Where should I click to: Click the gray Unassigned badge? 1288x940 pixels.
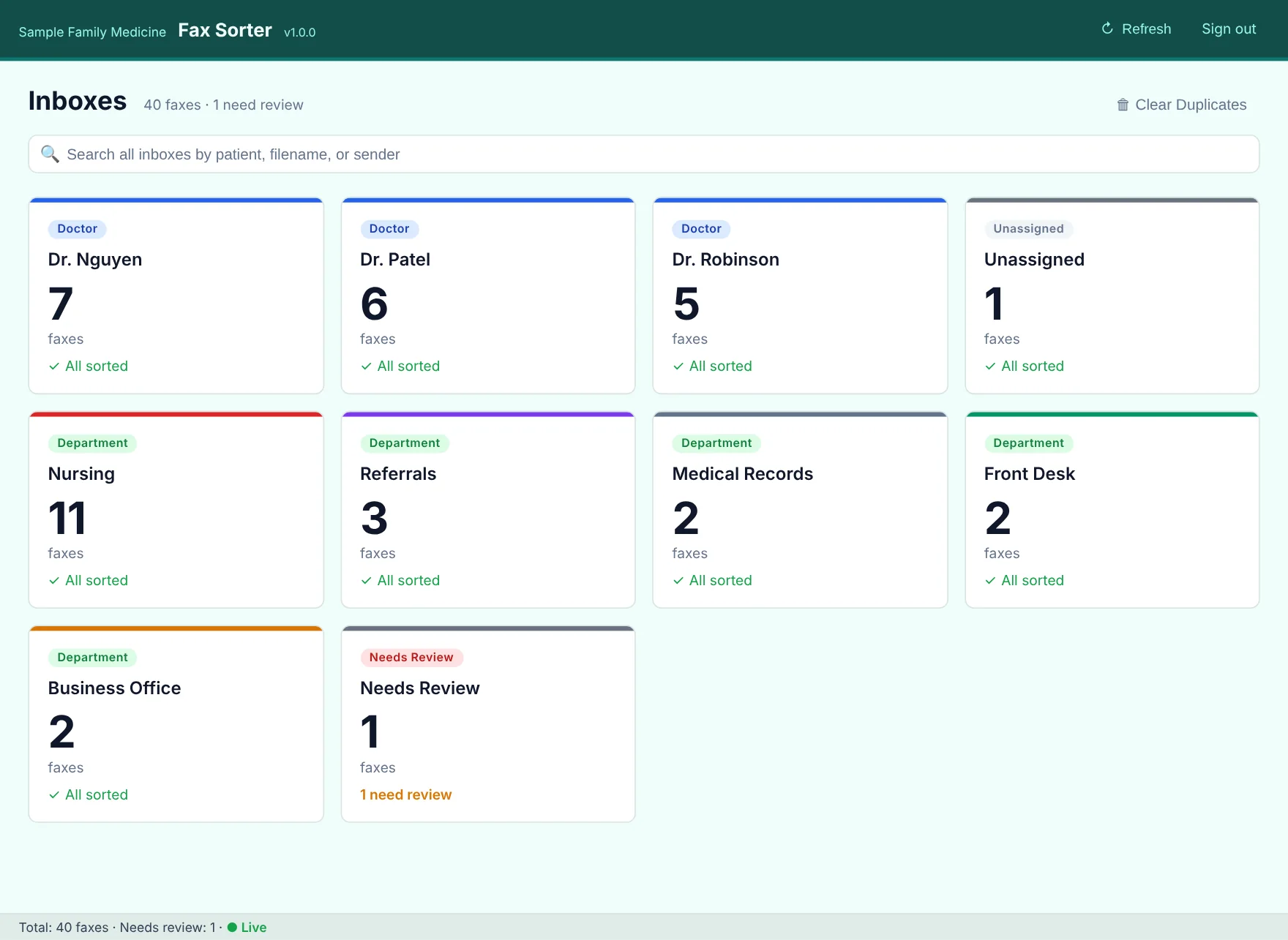coord(1028,228)
